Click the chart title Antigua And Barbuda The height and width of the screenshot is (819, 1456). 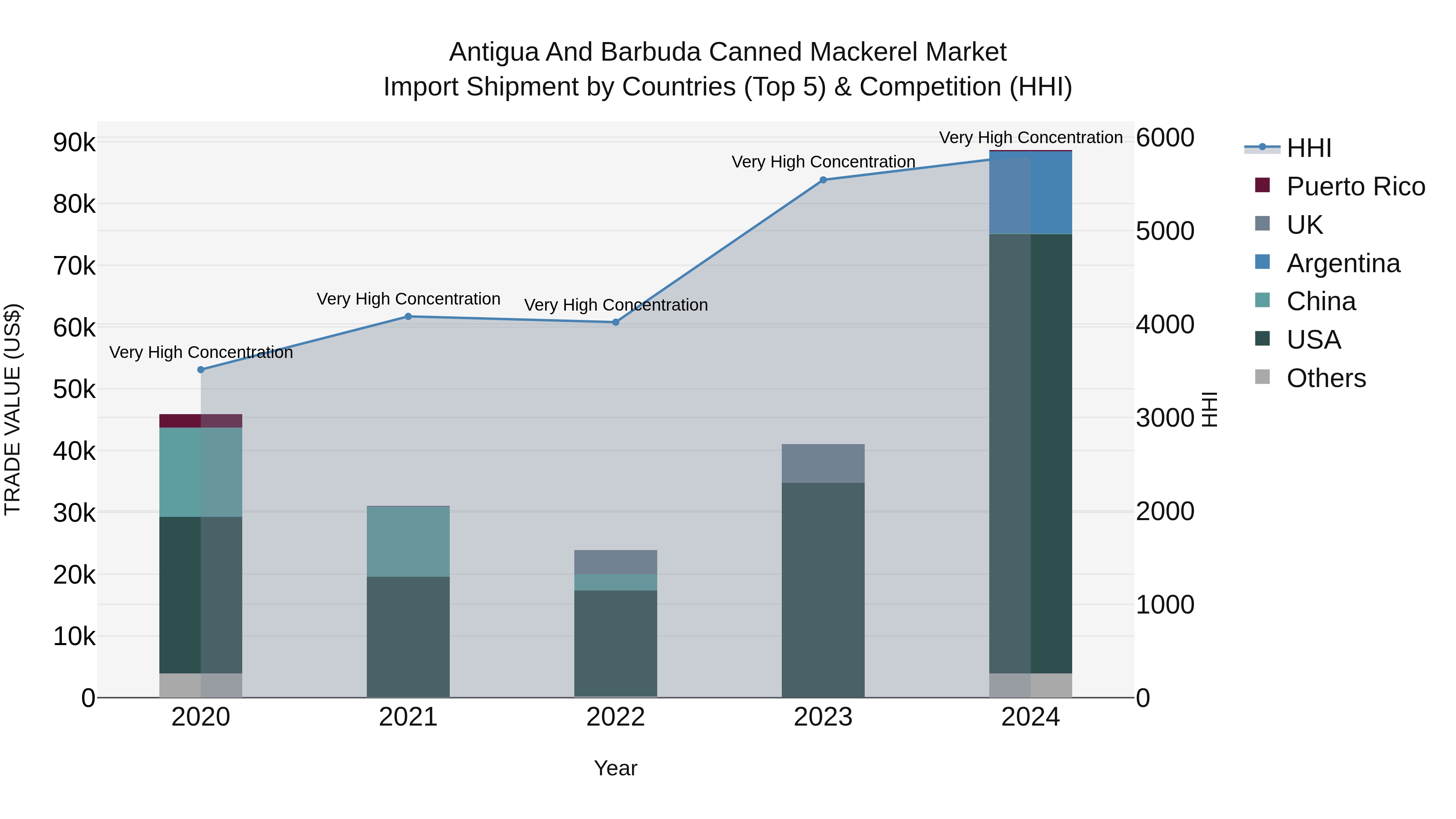(x=728, y=52)
